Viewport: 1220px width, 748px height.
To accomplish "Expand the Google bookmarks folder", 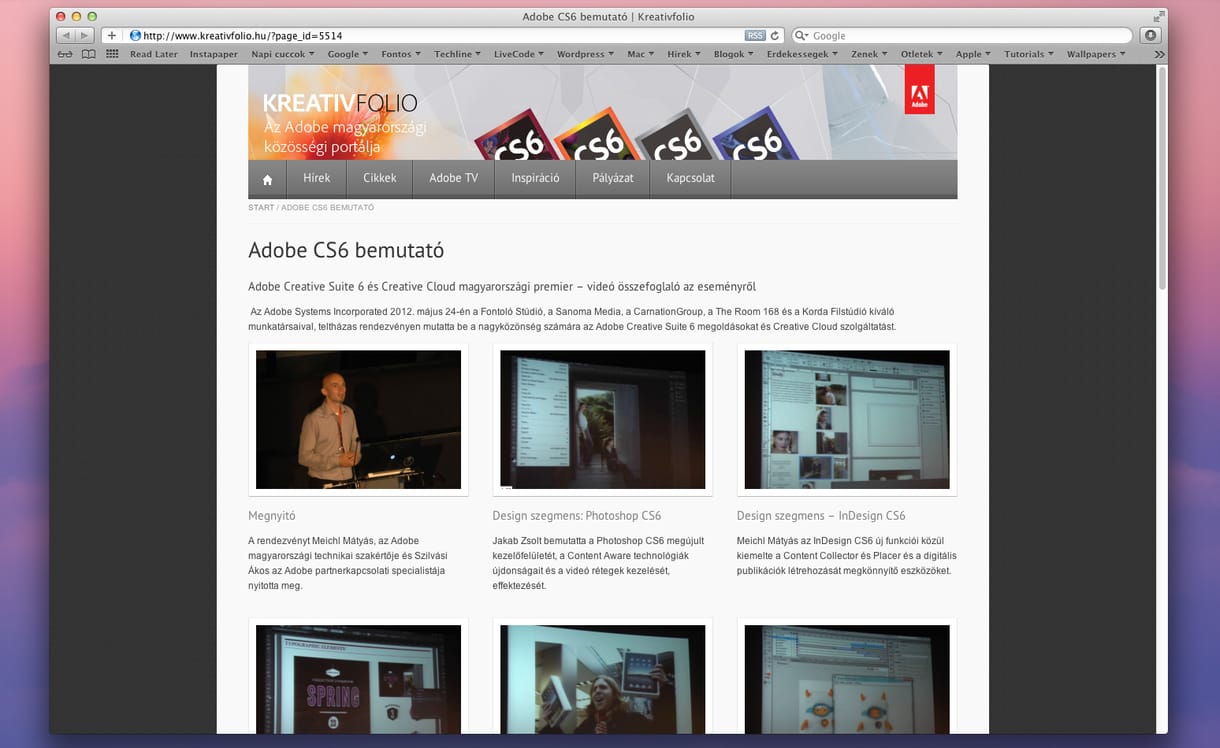I will [348, 54].
